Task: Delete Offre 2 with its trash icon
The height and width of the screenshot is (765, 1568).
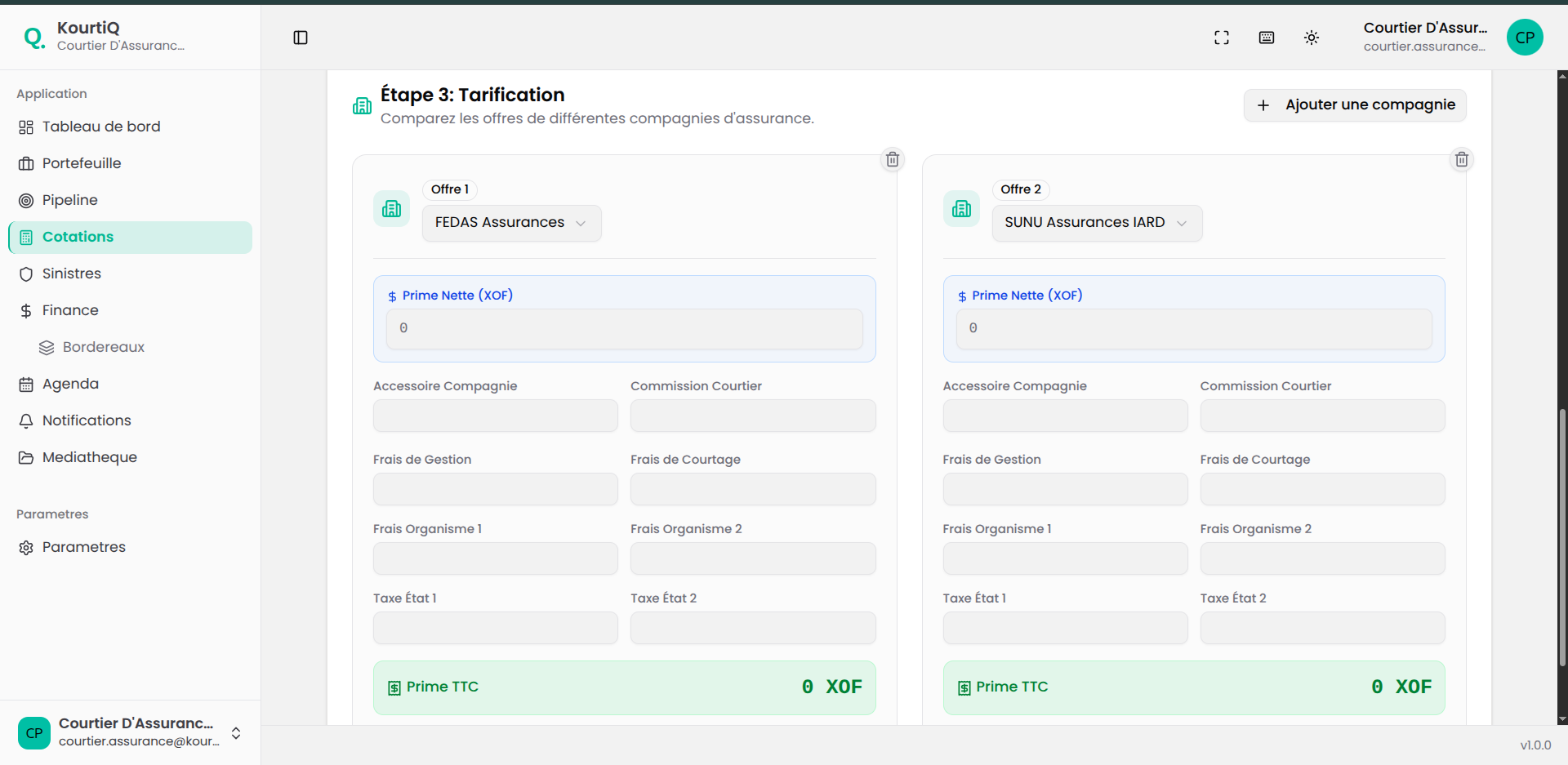Action: coord(1462,159)
